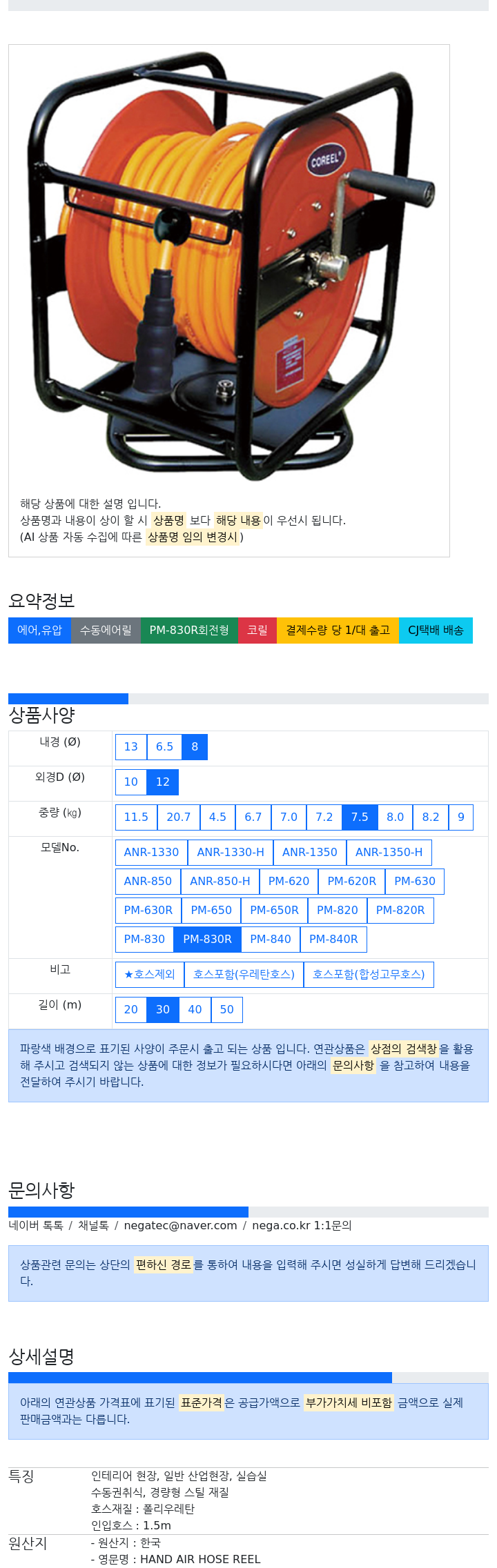Choose outer diameter 10 option

pyautogui.click(x=131, y=782)
